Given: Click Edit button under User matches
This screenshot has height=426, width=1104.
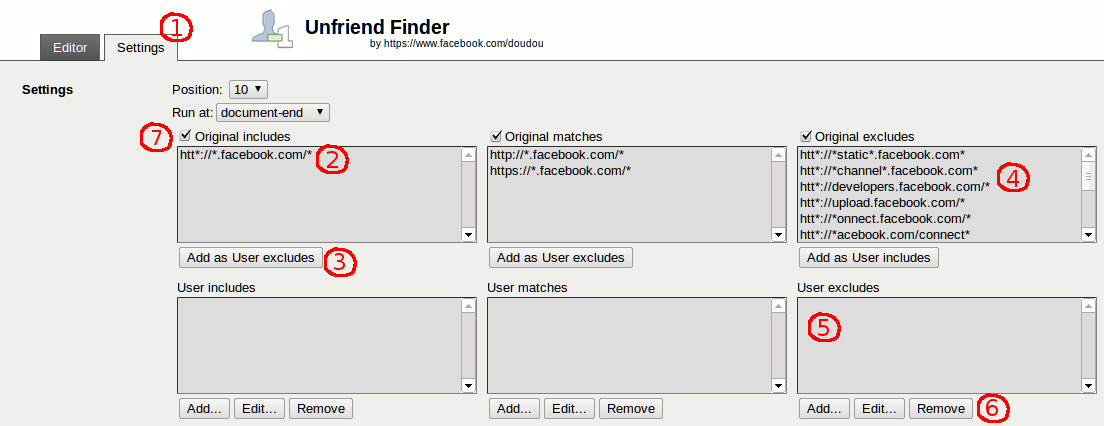Looking at the screenshot, I should click(x=569, y=408).
